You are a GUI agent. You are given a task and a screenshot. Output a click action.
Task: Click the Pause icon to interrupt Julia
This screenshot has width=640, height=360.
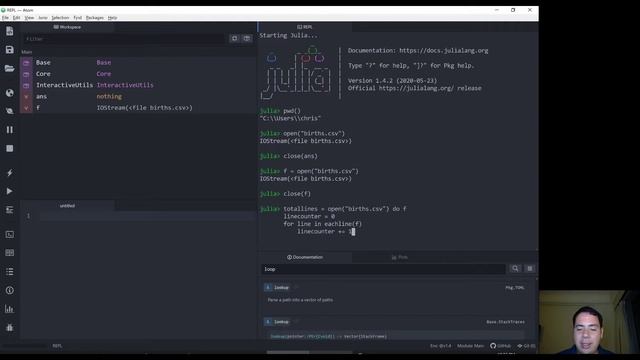click(x=9, y=130)
